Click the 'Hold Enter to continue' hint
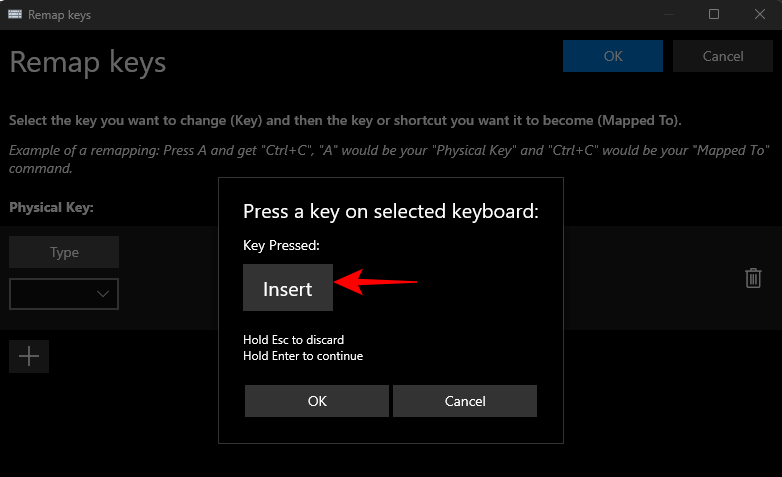The width and height of the screenshot is (782, 477). click(x=303, y=356)
